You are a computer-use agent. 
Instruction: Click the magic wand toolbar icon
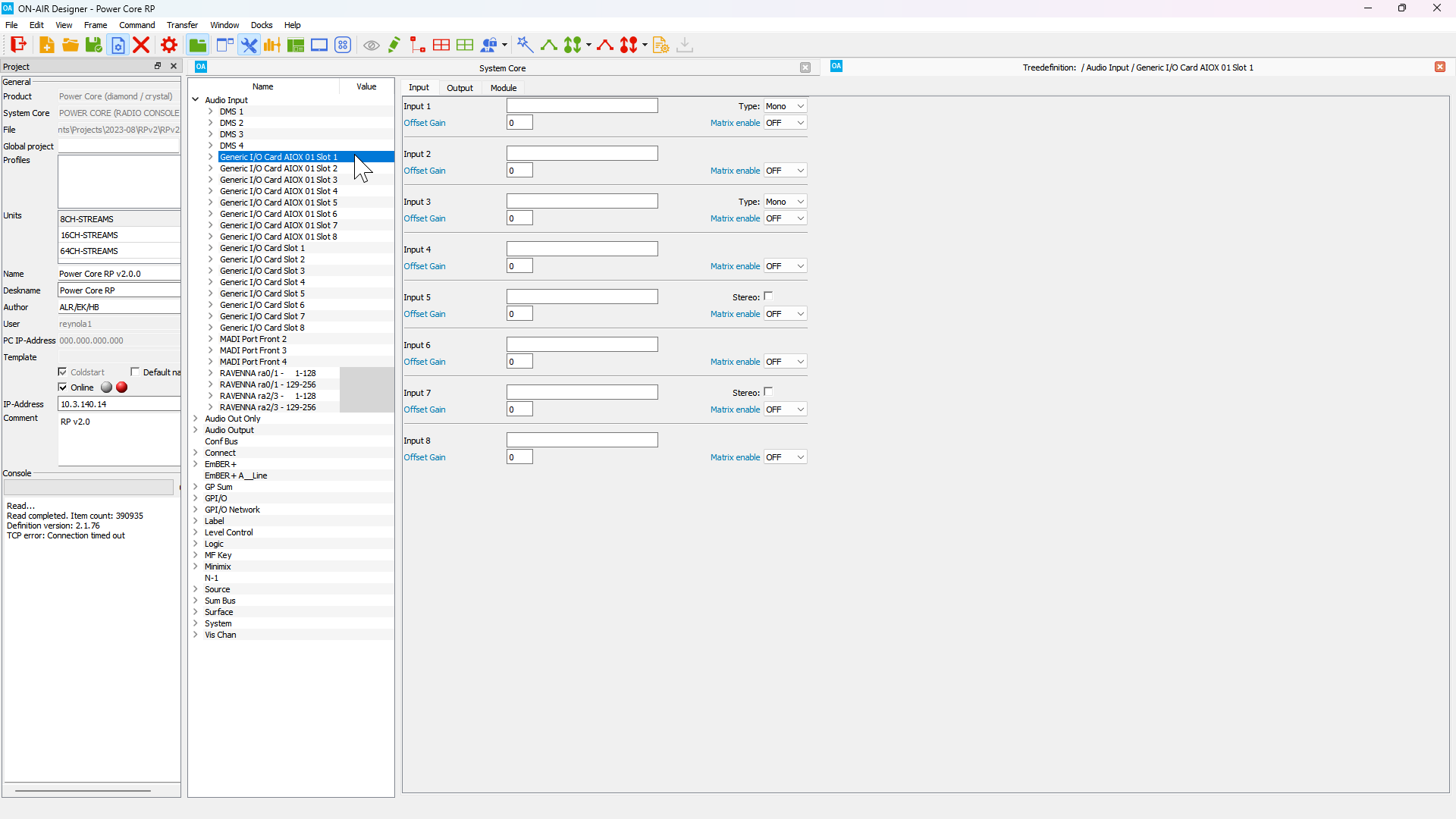[525, 45]
